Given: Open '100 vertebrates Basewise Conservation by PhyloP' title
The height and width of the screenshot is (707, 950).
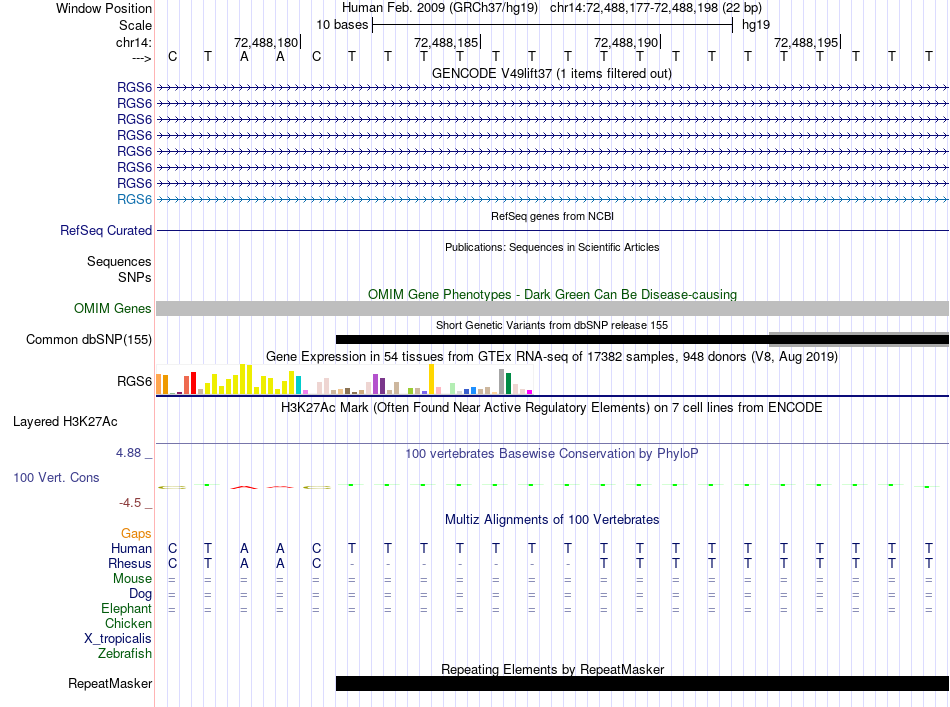Looking at the screenshot, I should tap(551, 454).
